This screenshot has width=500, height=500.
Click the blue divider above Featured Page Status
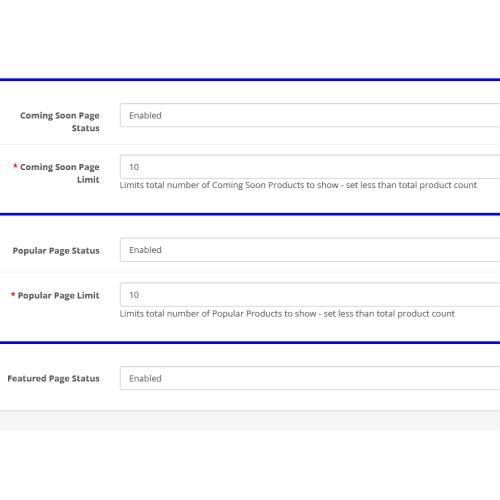[x=250, y=342]
